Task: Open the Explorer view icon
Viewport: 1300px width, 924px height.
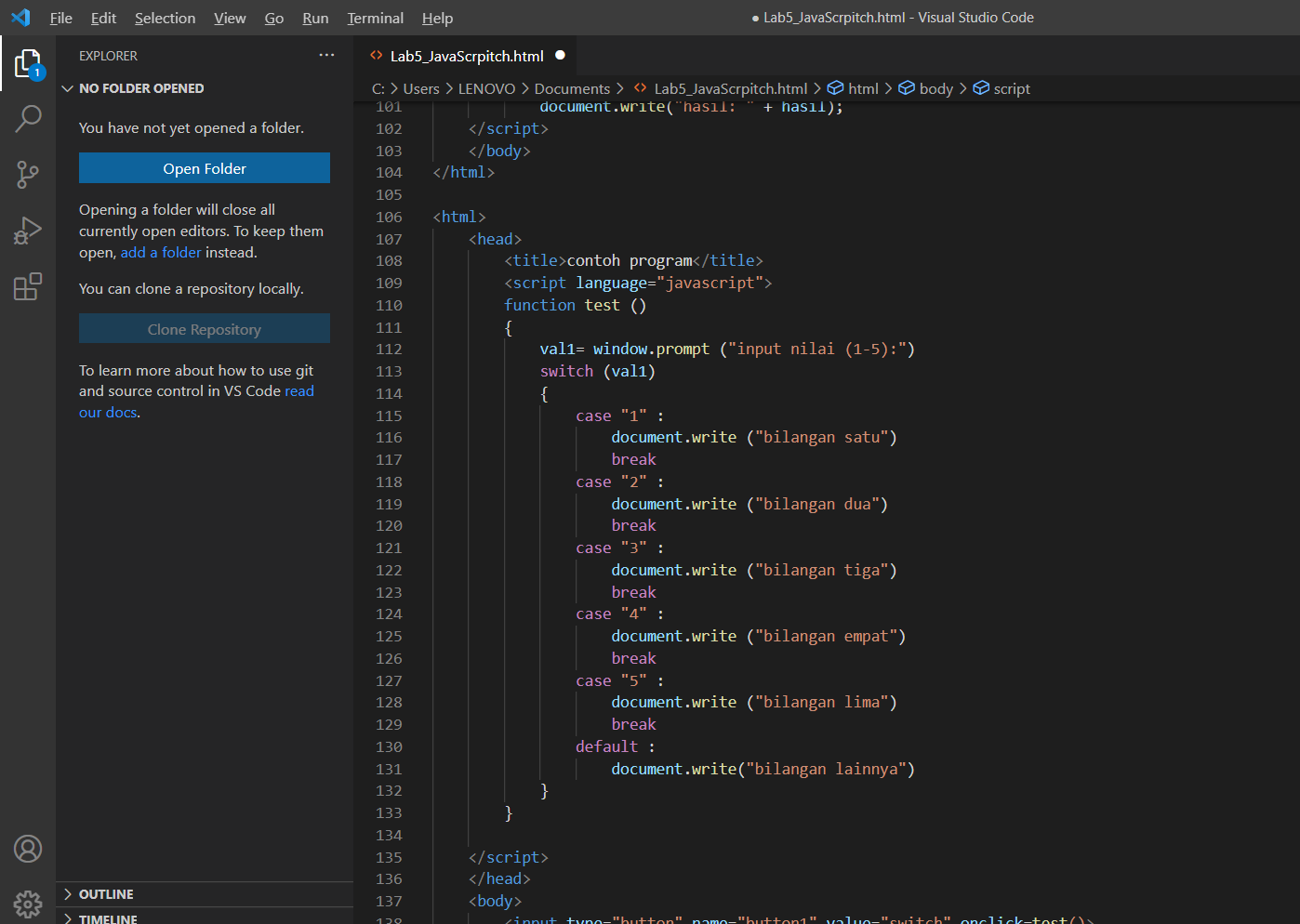Action: coord(28,63)
